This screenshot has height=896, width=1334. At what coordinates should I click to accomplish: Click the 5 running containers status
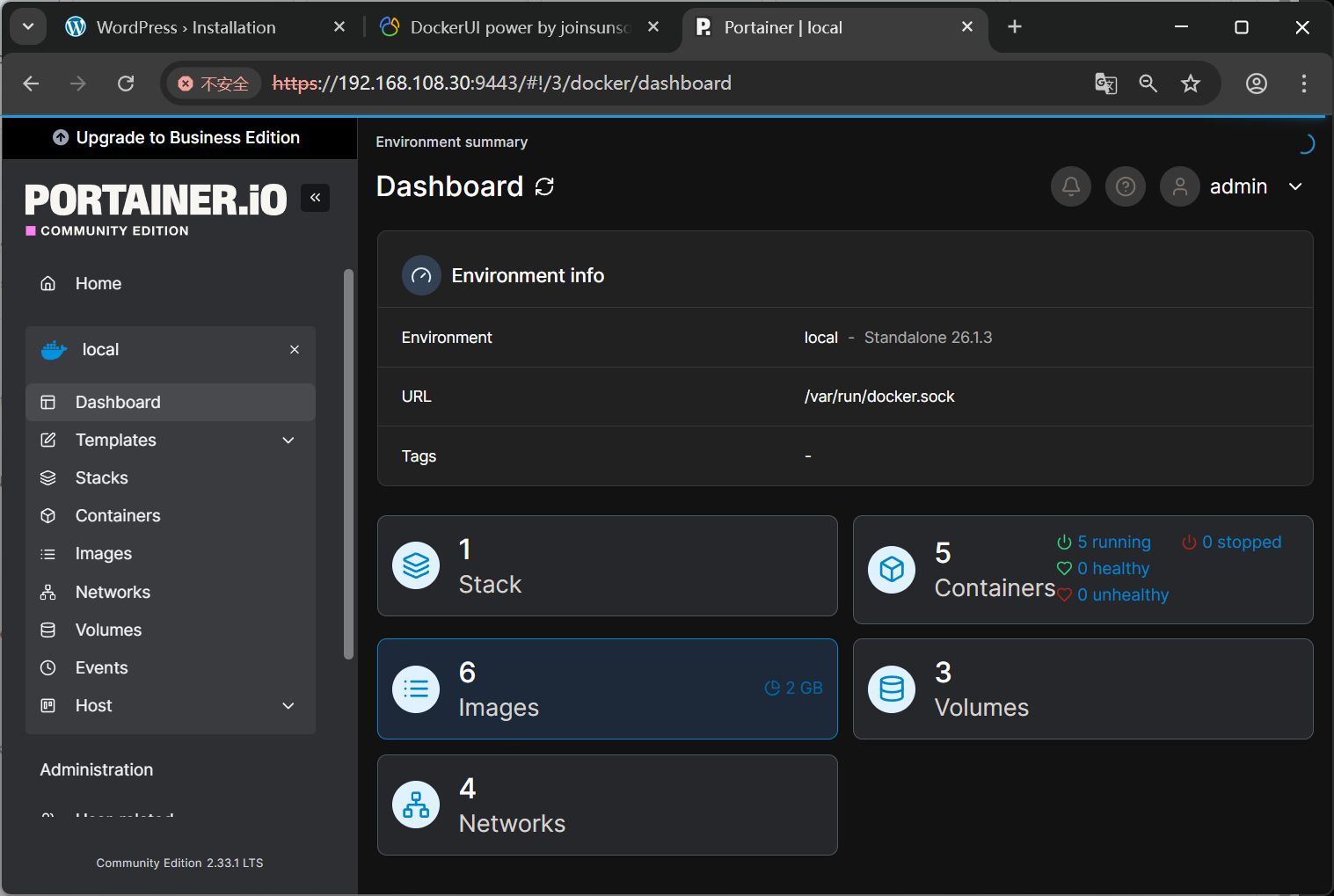[x=1104, y=543]
